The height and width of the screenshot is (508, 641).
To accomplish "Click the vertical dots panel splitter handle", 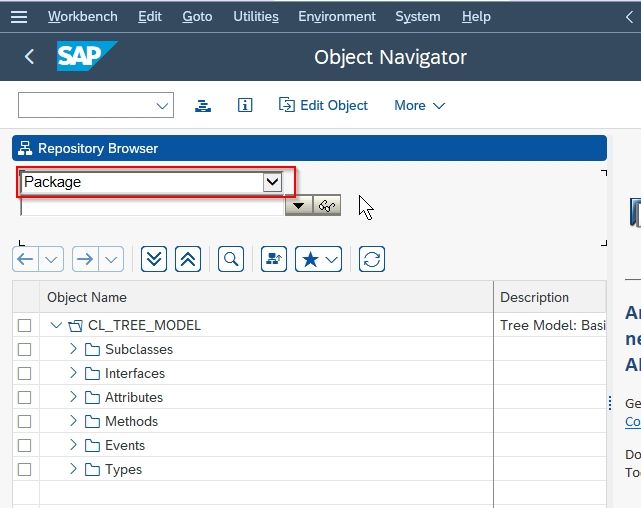I will (x=610, y=403).
